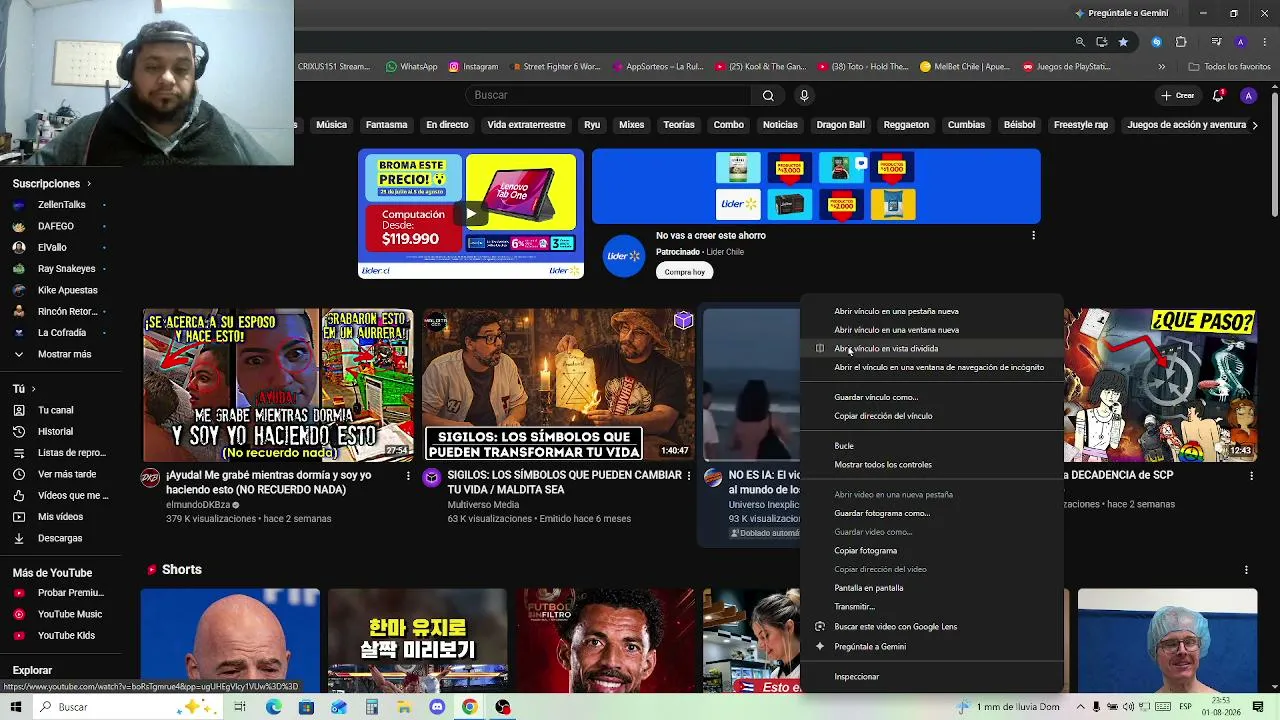
Task: Click Pregúntale a Gemini in the title bar
Action: 1121,13
